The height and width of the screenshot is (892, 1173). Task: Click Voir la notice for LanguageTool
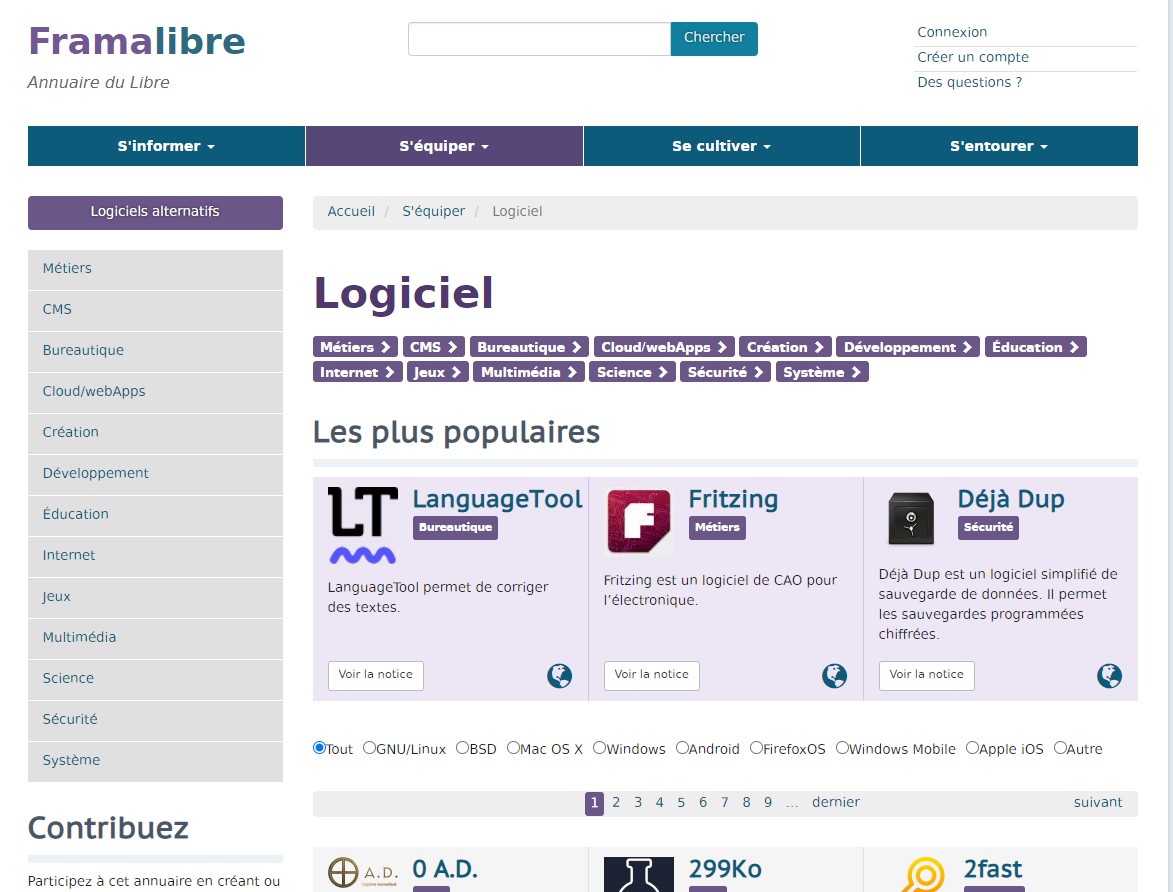376,675
